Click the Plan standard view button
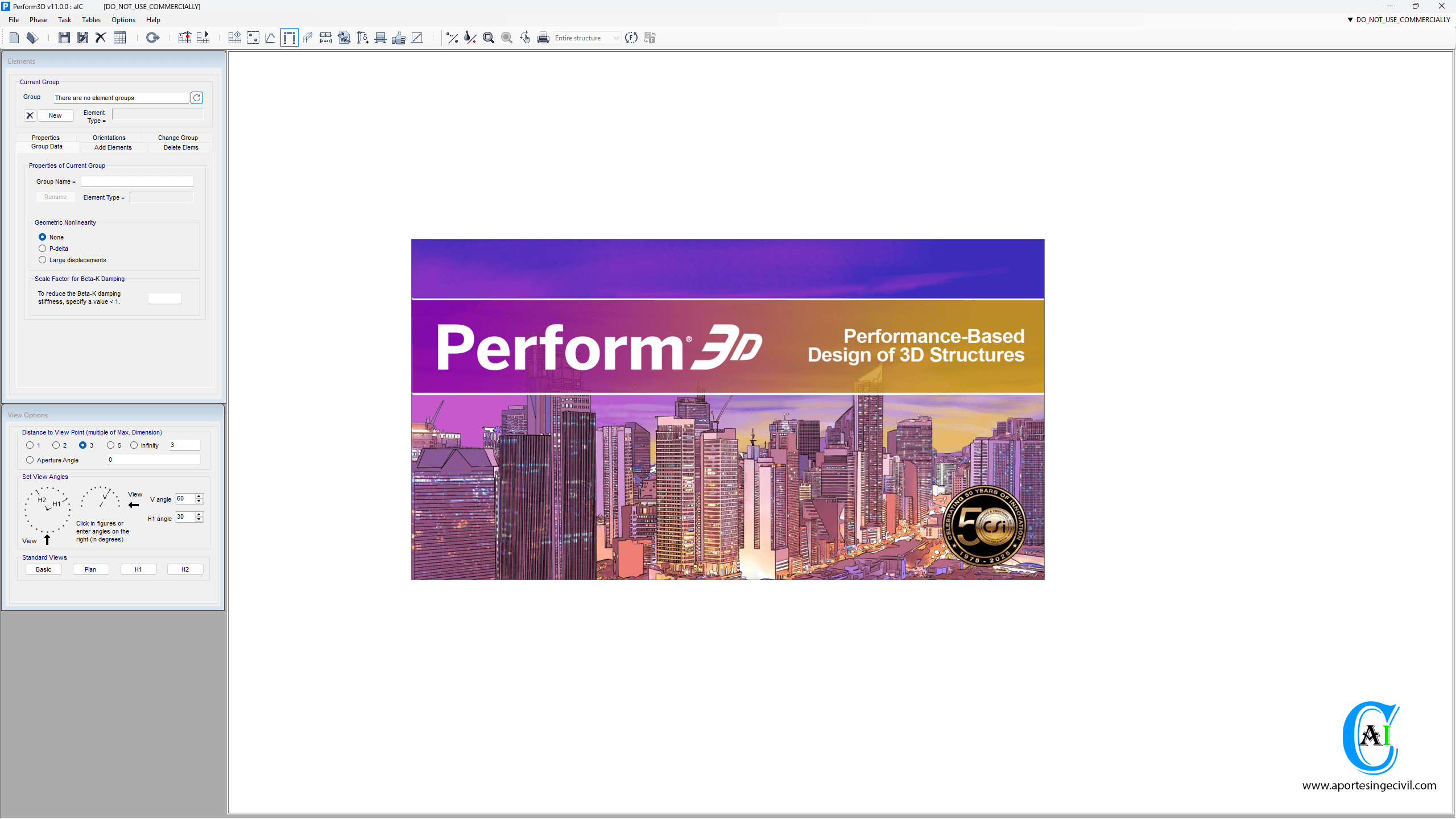 coord(90,569)
